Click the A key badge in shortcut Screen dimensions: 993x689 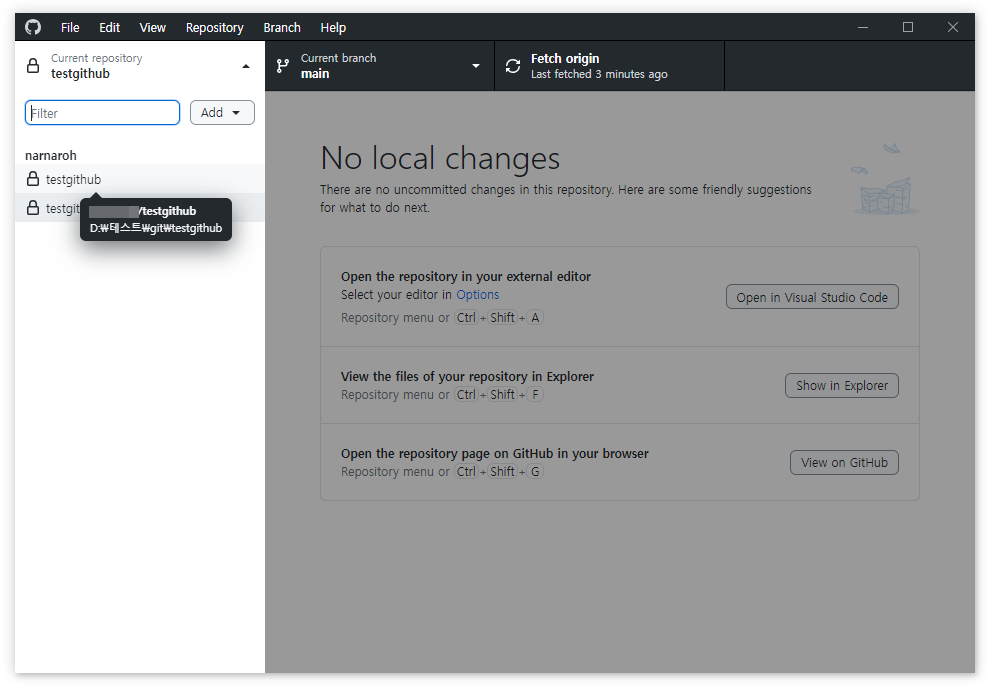pos(535,318)
